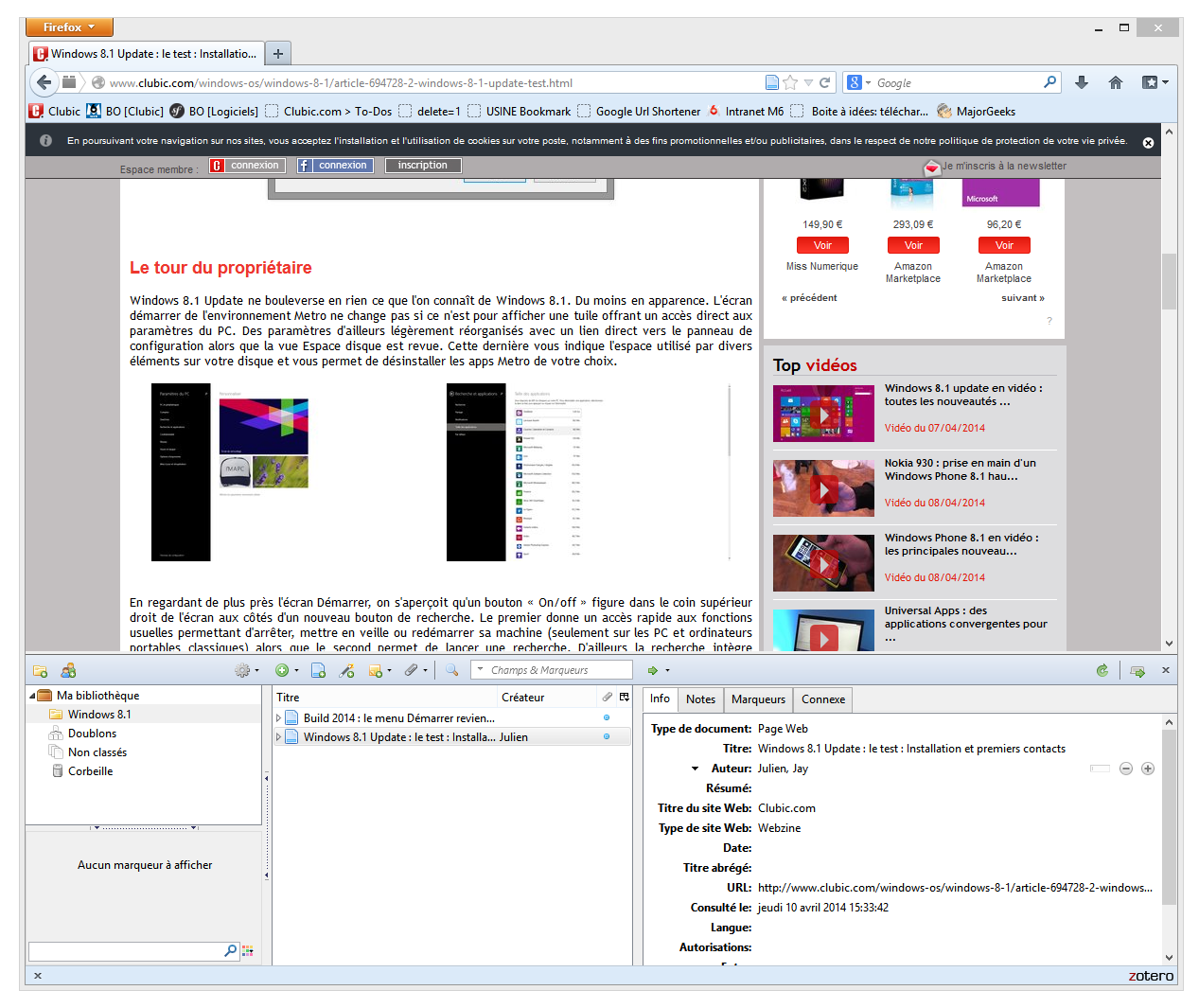Click the web page vertical scrollbar thumb
Image resolution: width=1199 pixels, height=1008 pixels.
(1169, 282)
